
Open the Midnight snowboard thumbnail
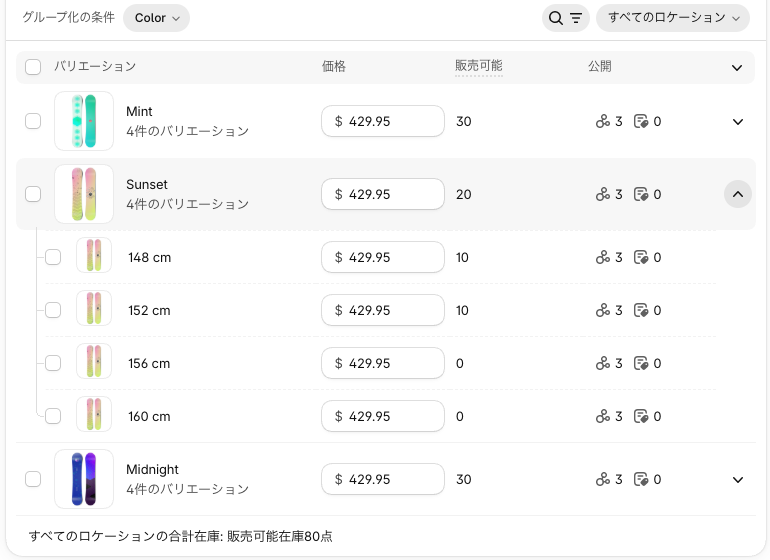(x=84, y=479)
